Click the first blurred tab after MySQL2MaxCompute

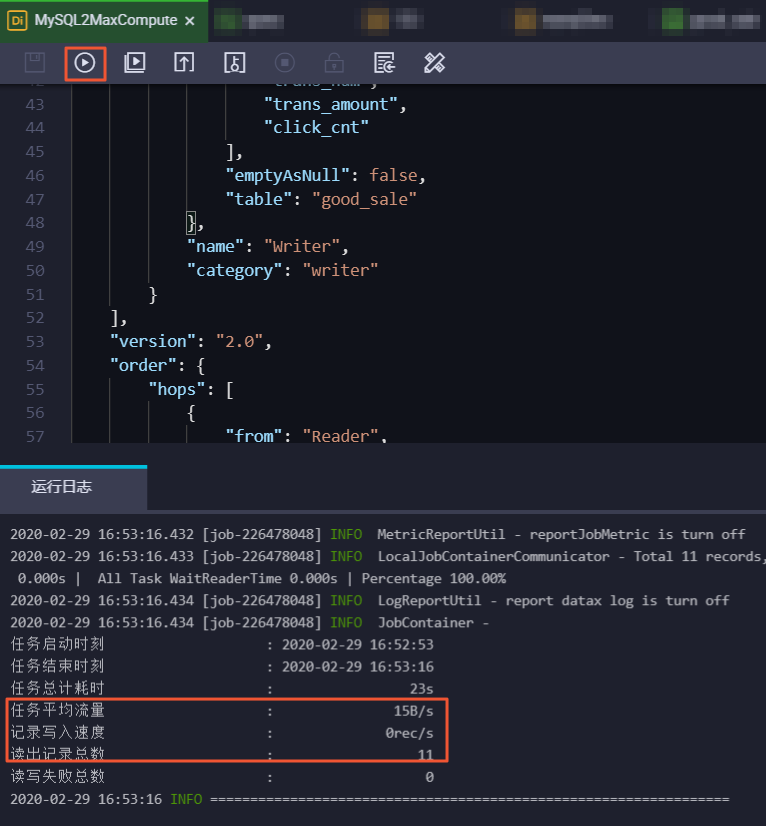point(249,21)
